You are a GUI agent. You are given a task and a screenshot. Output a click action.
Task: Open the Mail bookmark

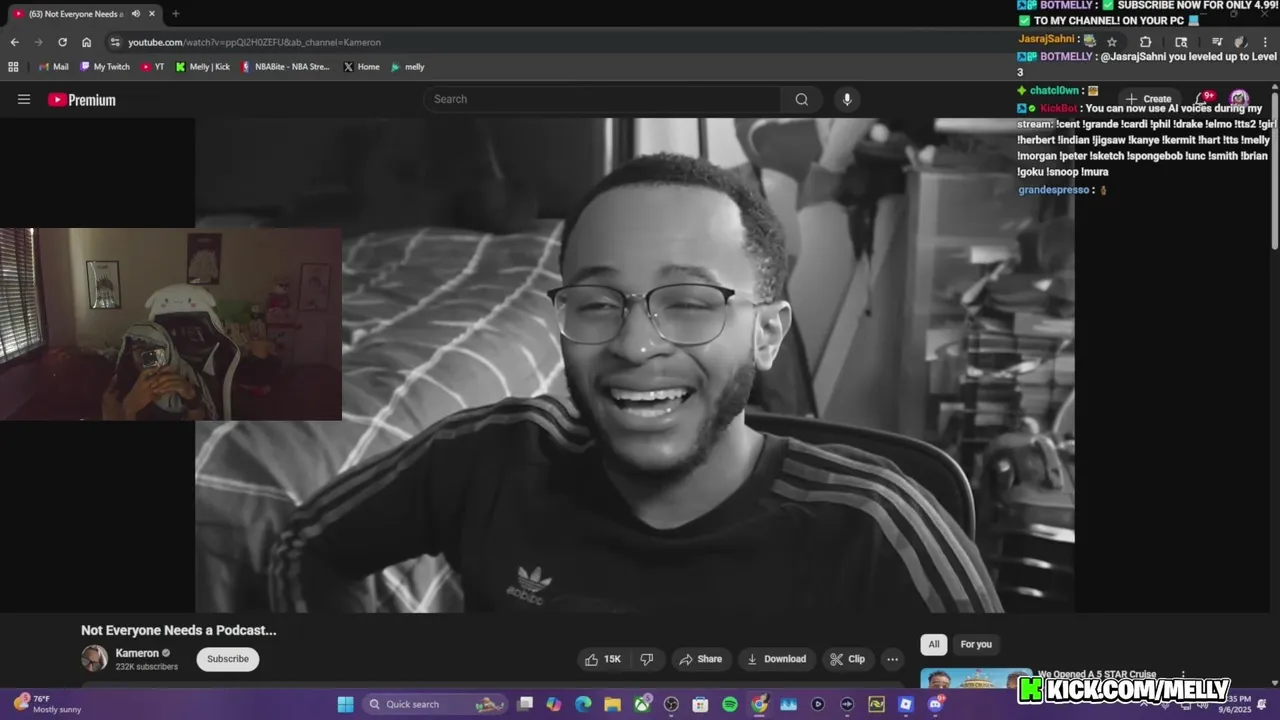pos(53,67)
